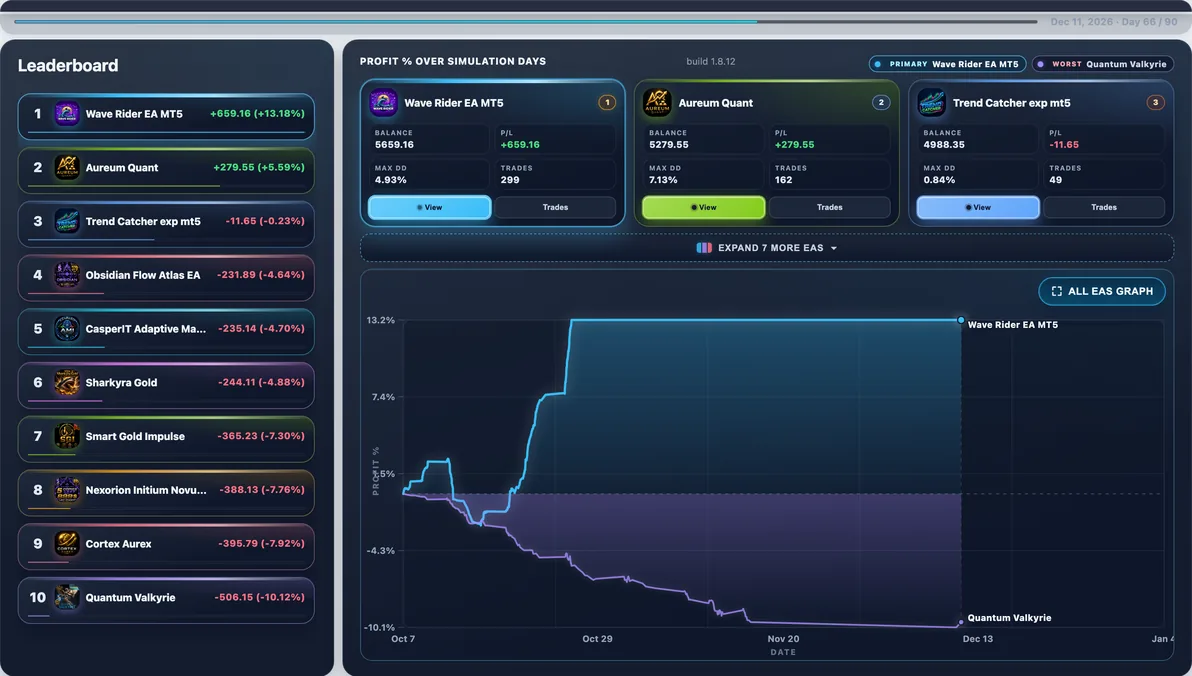The height and width of the screenshot is (676, 1192).
Task: Toggle View on the Aureum Quant card
Action: pos(704,207)
